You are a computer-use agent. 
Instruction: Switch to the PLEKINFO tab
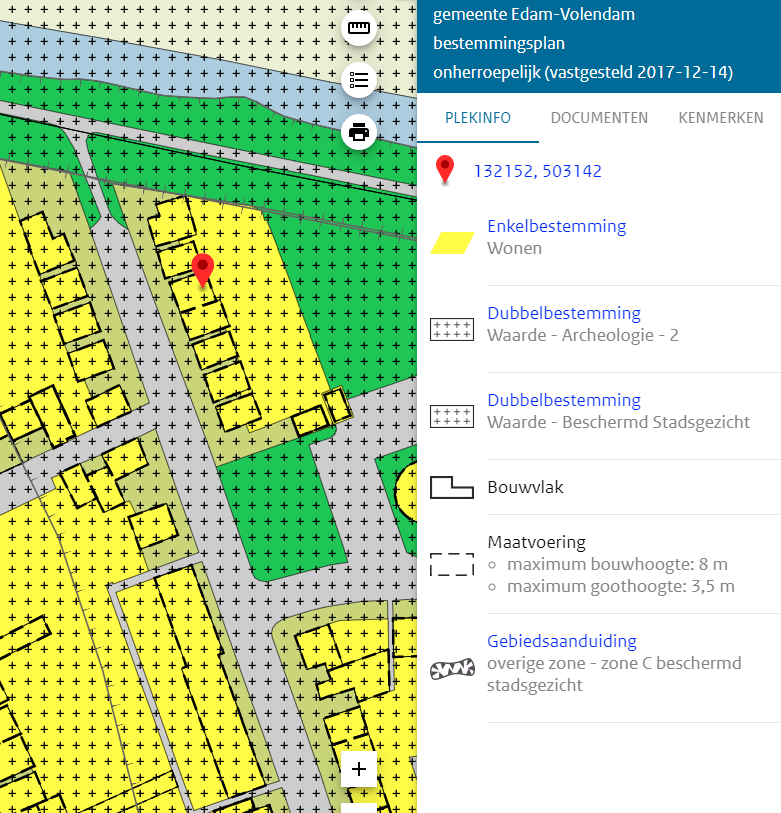click(478, 118)
